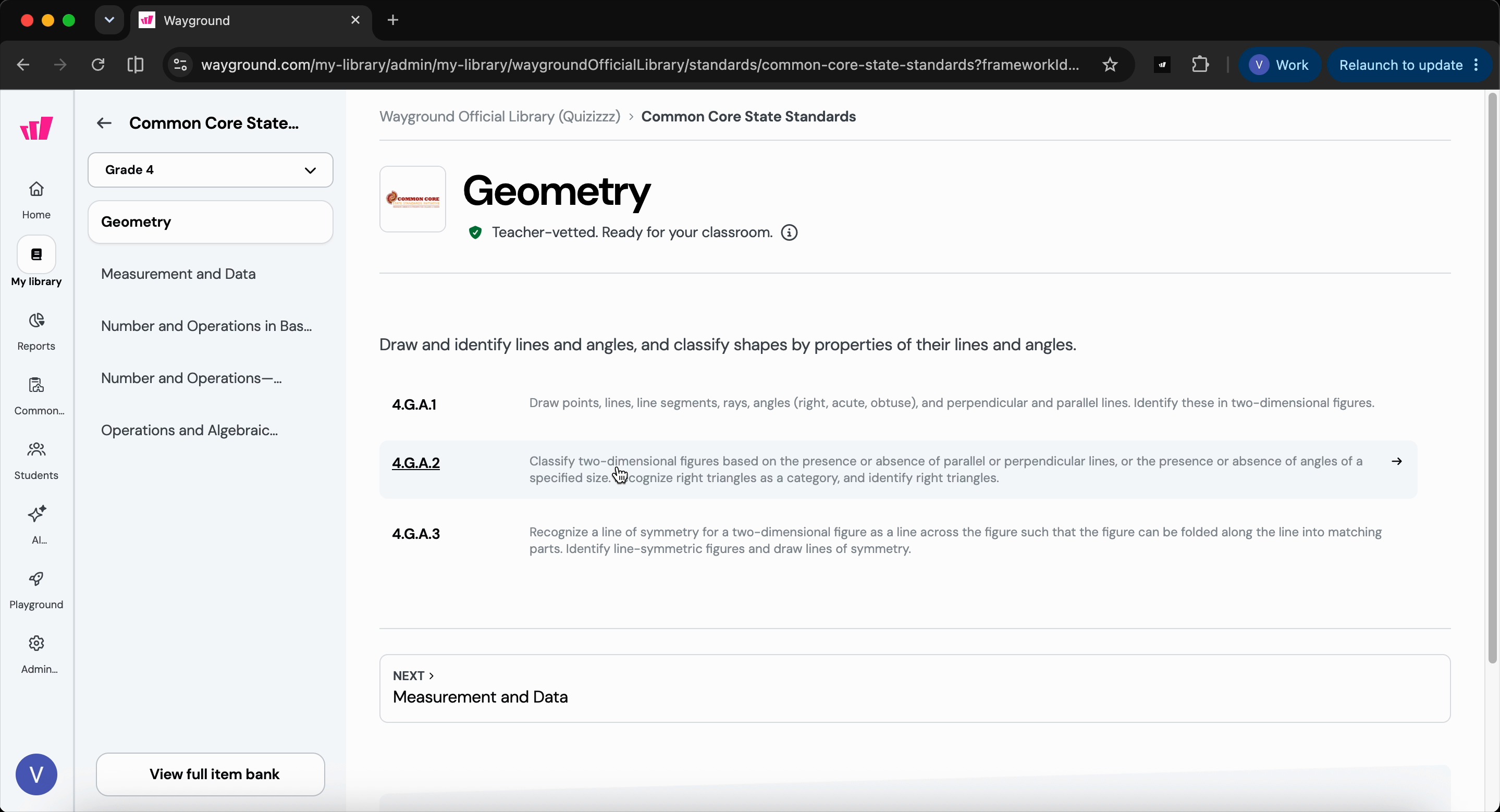Open standard 4.G.A.2 link
1500x812 pixels.
tap(416, 463)
